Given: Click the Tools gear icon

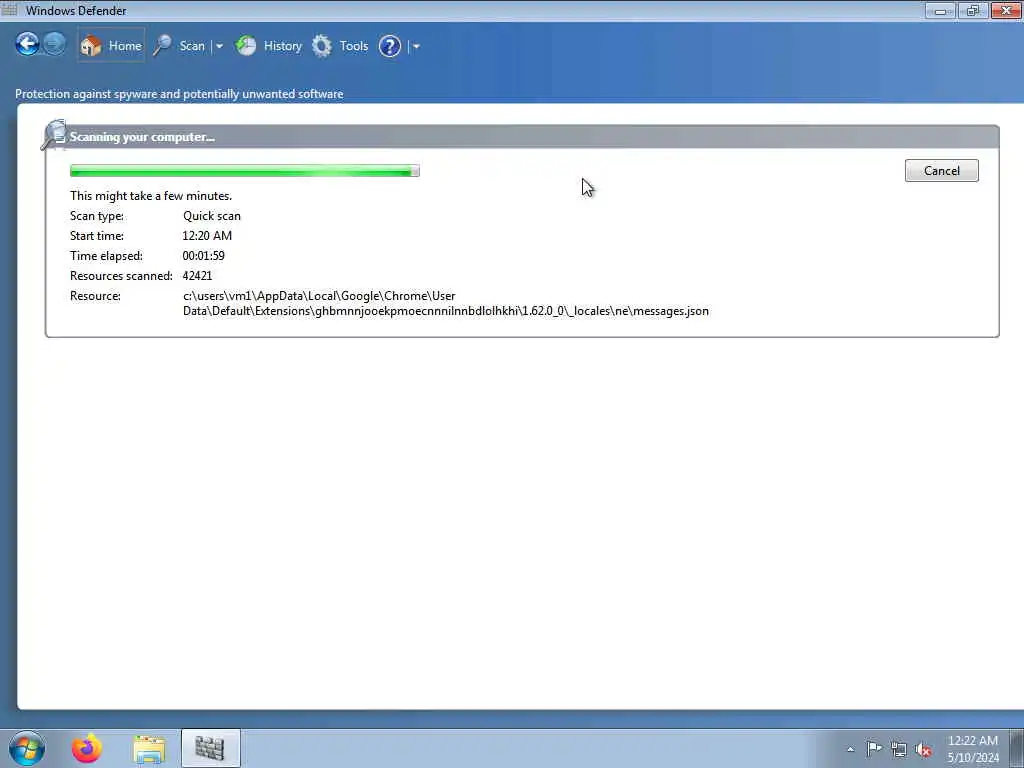Looking at the screenshot, I should [322, 46].
